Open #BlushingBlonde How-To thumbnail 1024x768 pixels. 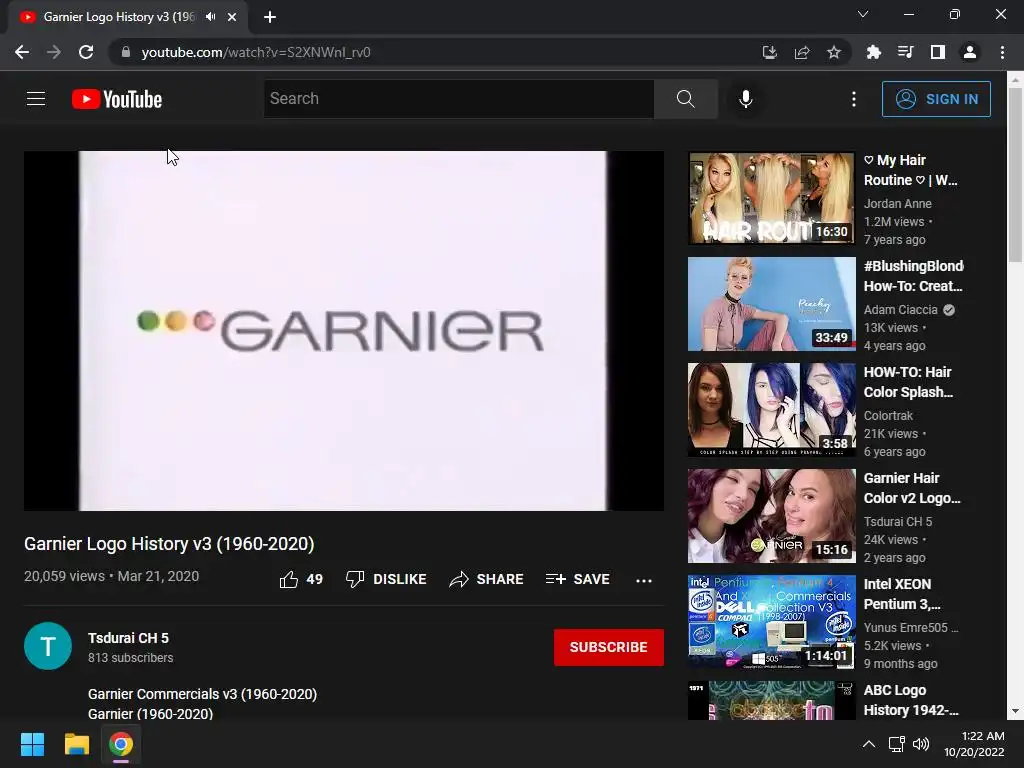tap(771, 304)
